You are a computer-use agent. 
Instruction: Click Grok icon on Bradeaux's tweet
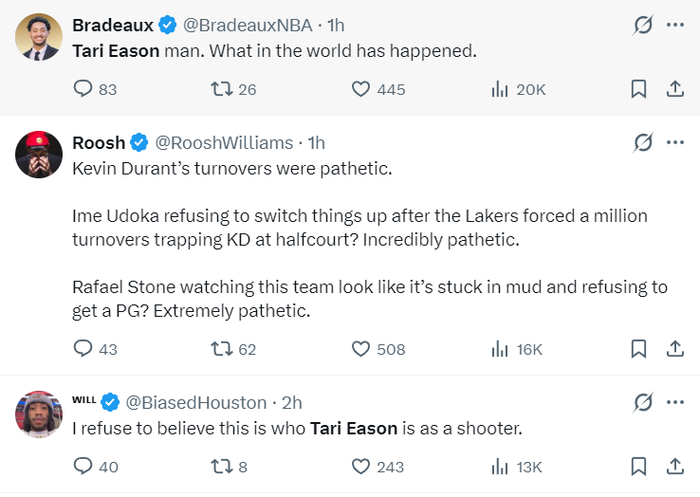tap(643, 25)
